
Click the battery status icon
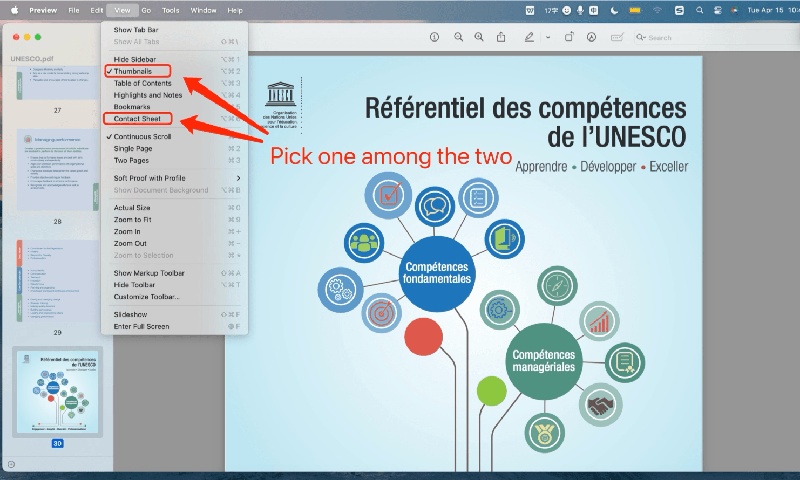tap(635, 10)
